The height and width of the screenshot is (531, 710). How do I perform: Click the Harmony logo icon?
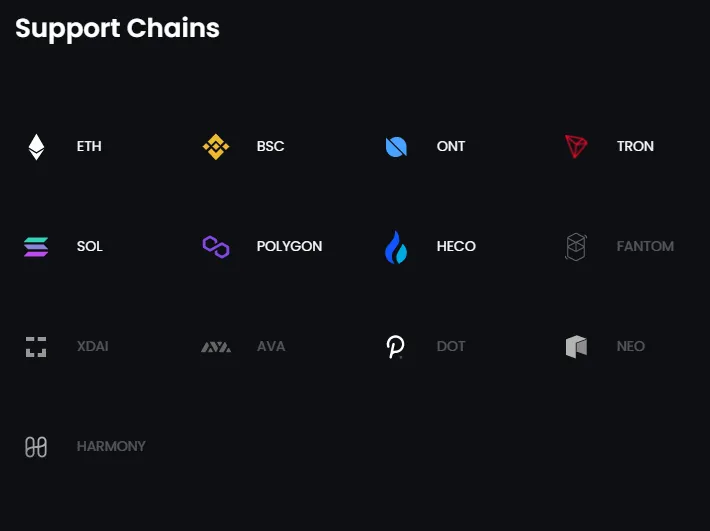click(36, 447)
